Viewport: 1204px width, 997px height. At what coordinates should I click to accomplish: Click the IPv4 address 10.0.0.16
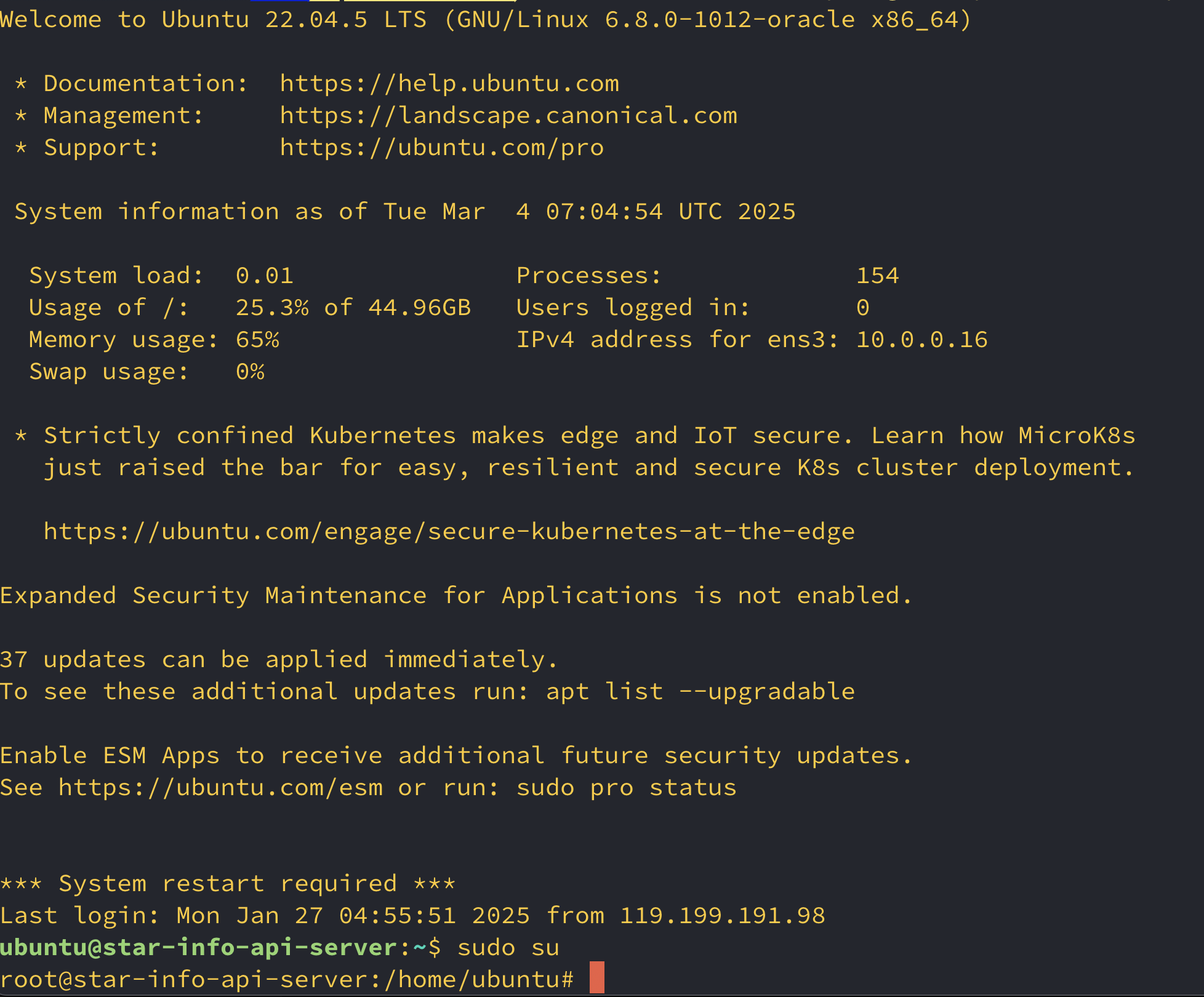[921, 340]
